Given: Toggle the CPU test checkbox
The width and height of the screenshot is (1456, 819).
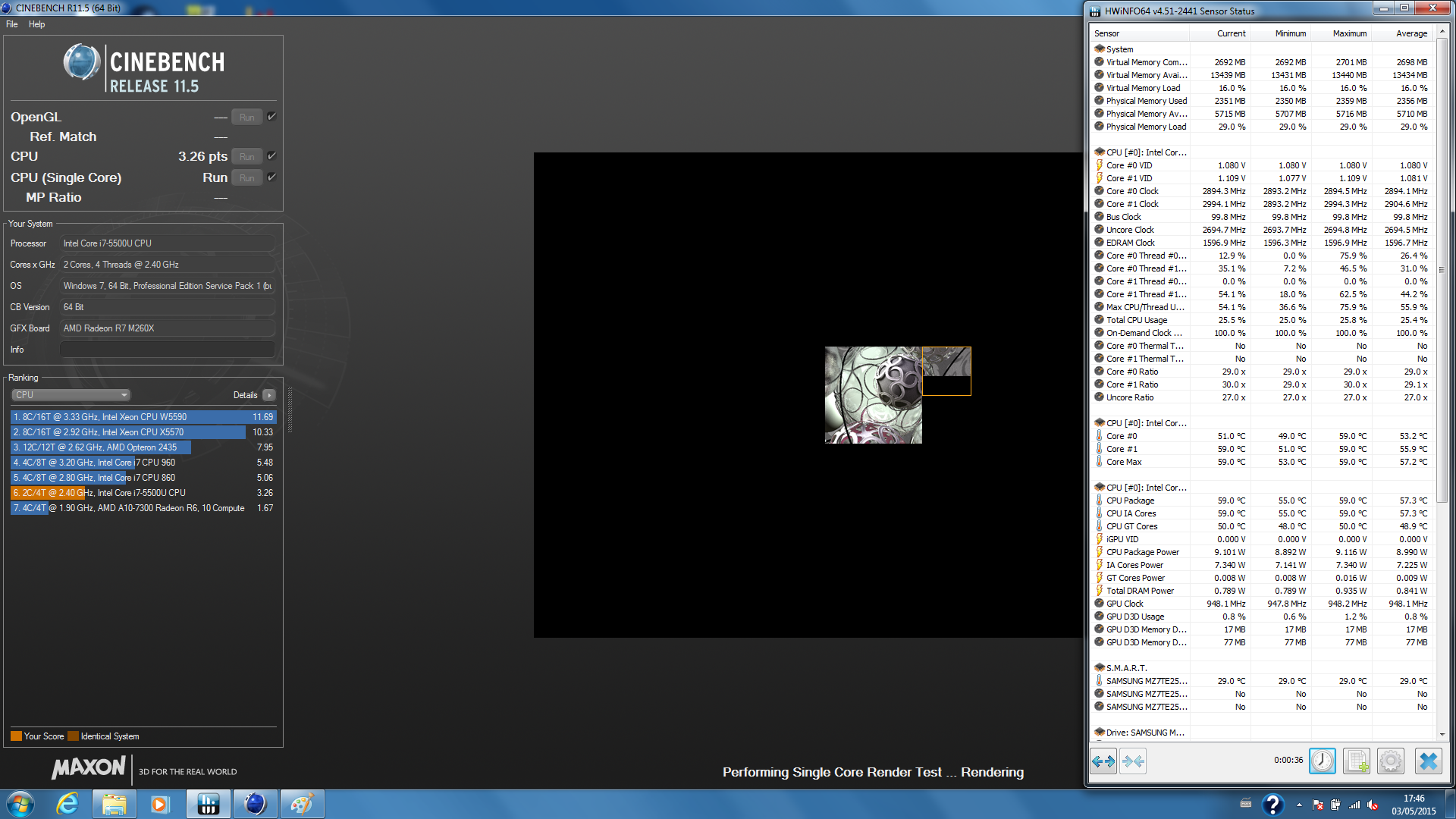Looking at the screenshot, I should 271,156.
